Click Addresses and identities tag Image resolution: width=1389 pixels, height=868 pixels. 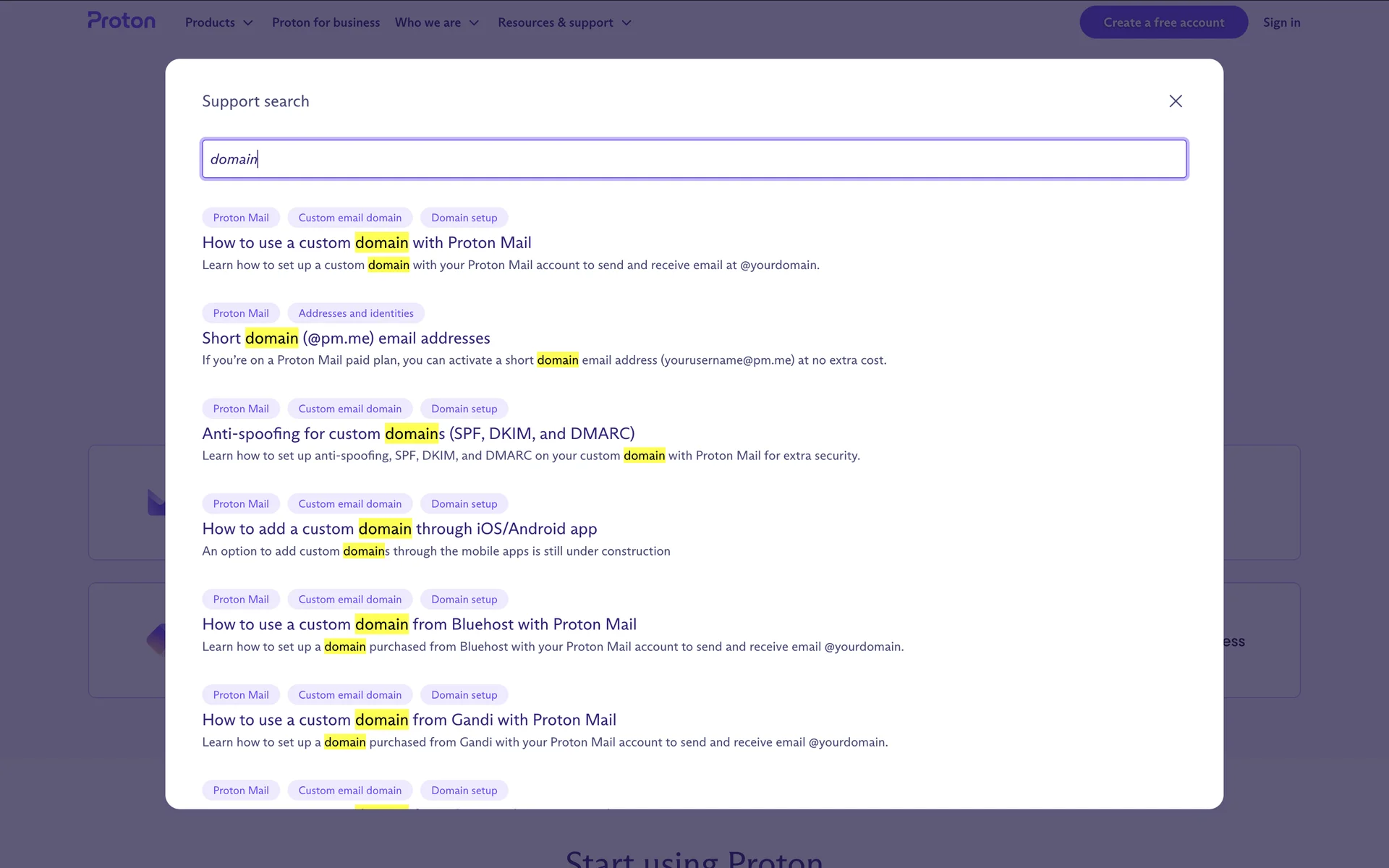(356, 313)
